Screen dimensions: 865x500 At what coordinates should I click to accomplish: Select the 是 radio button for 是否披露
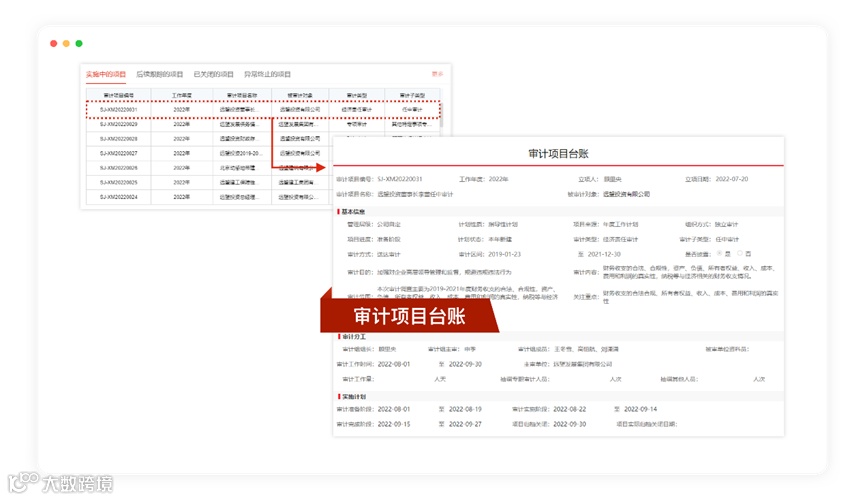pos(720,253)
